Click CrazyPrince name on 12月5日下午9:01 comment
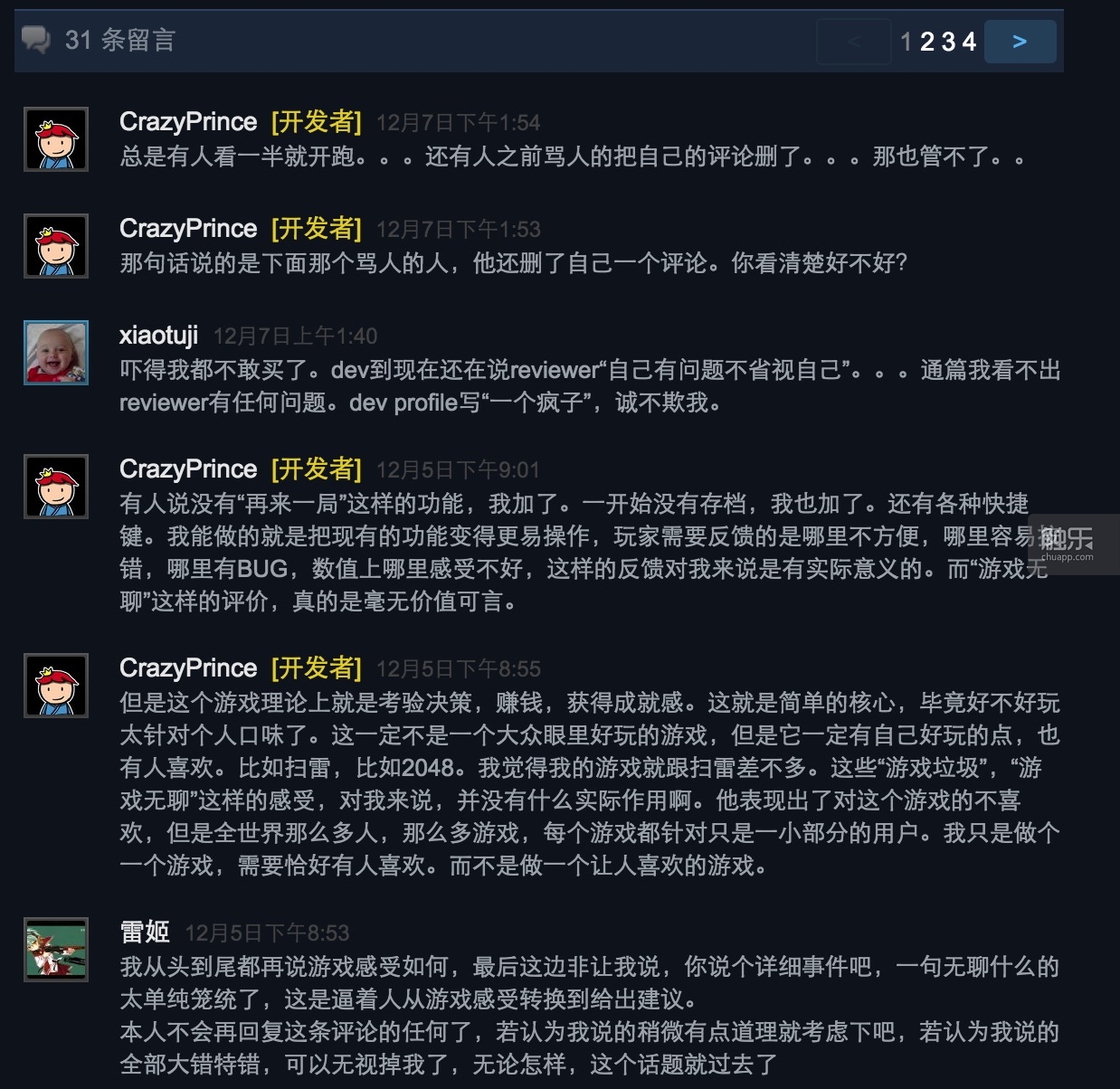The height and width of the screenshot is (1089, 1120). click(188, 469)
